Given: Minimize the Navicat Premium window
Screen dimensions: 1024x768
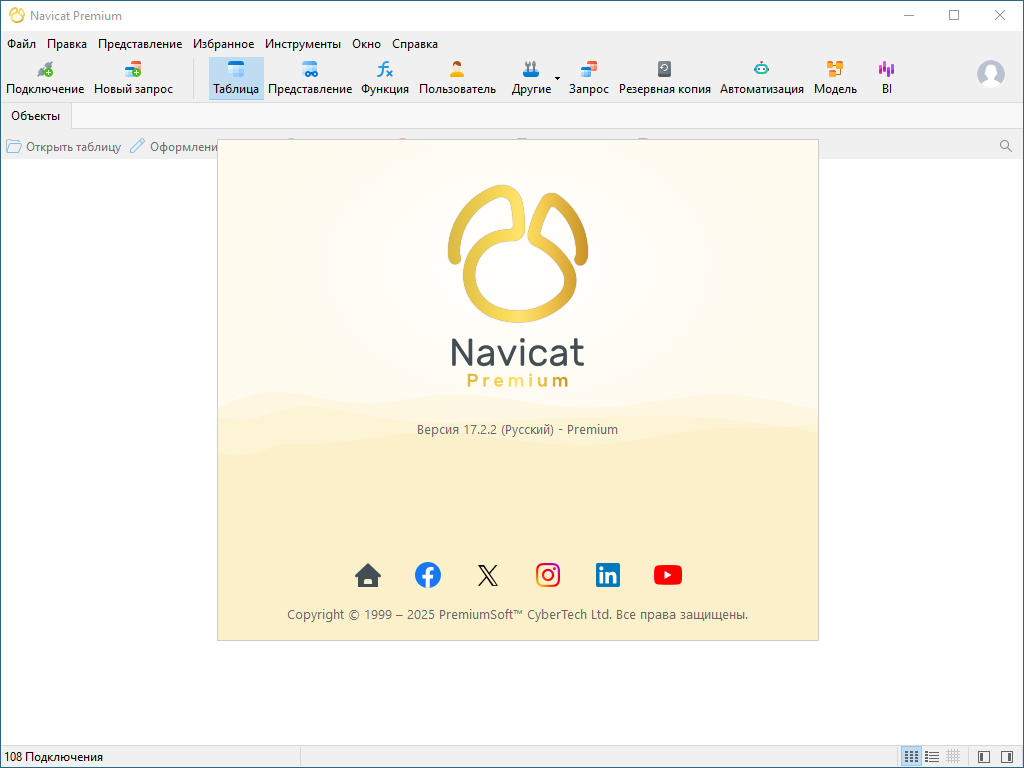Looking at the screenshot, I should click(x=908, y=16).
